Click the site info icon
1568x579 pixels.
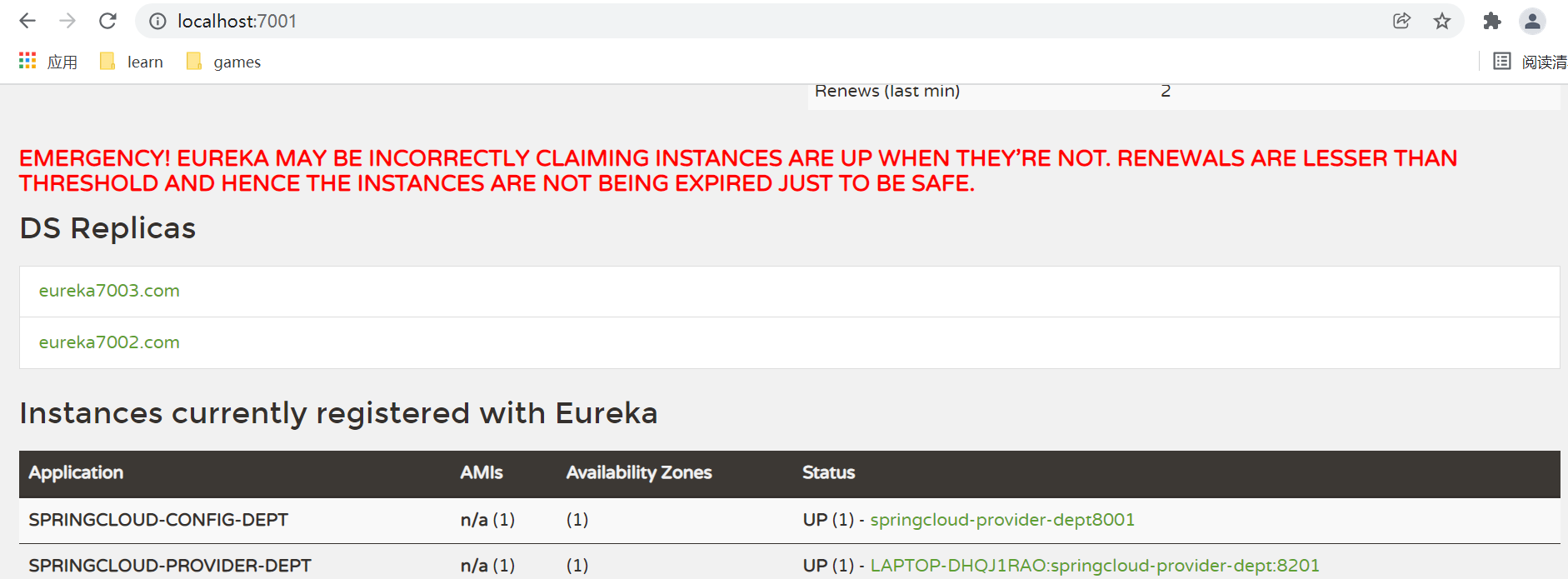[x=157, y=22]
